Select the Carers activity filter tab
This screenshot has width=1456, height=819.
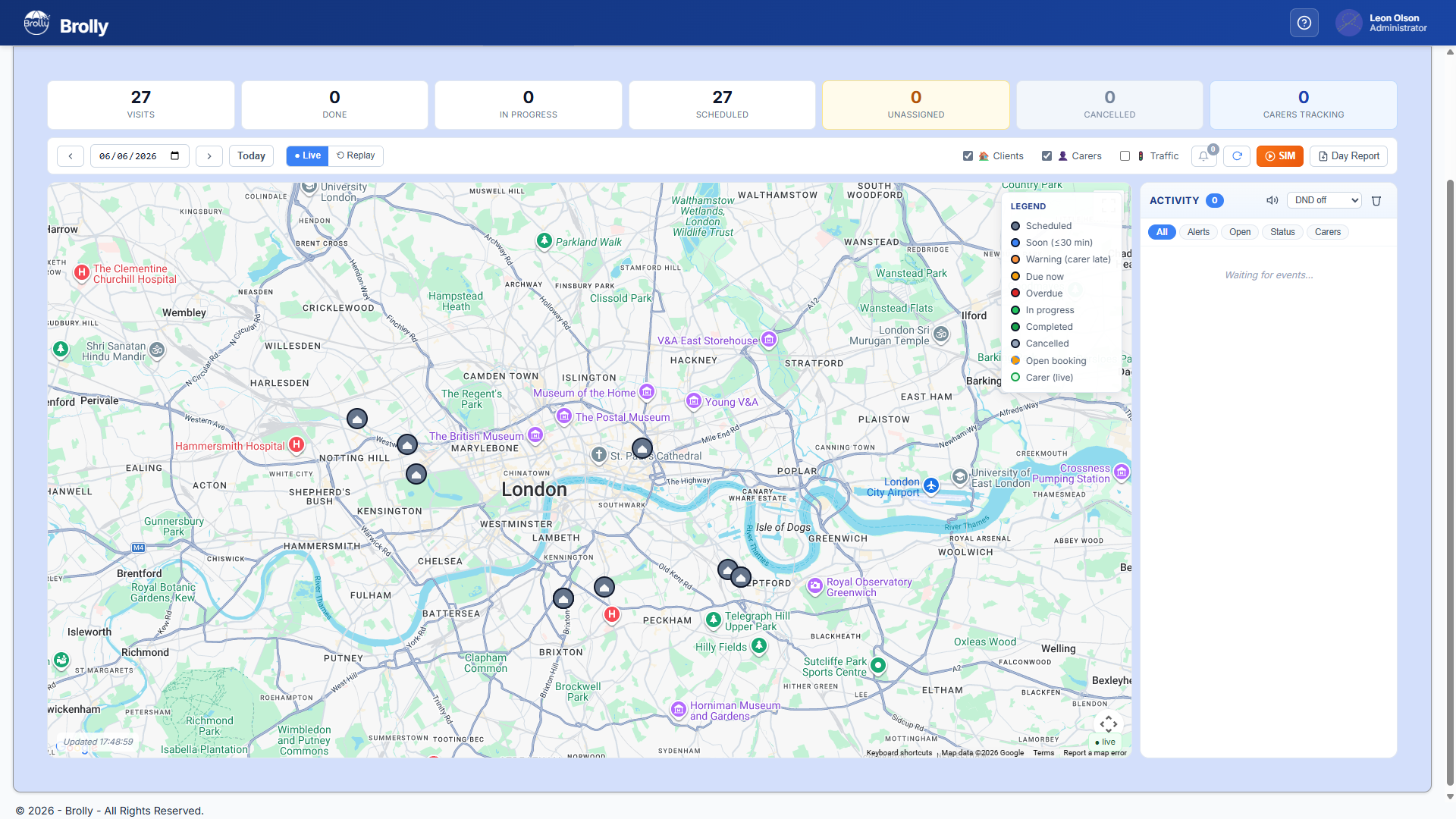tap(1327, 232)
